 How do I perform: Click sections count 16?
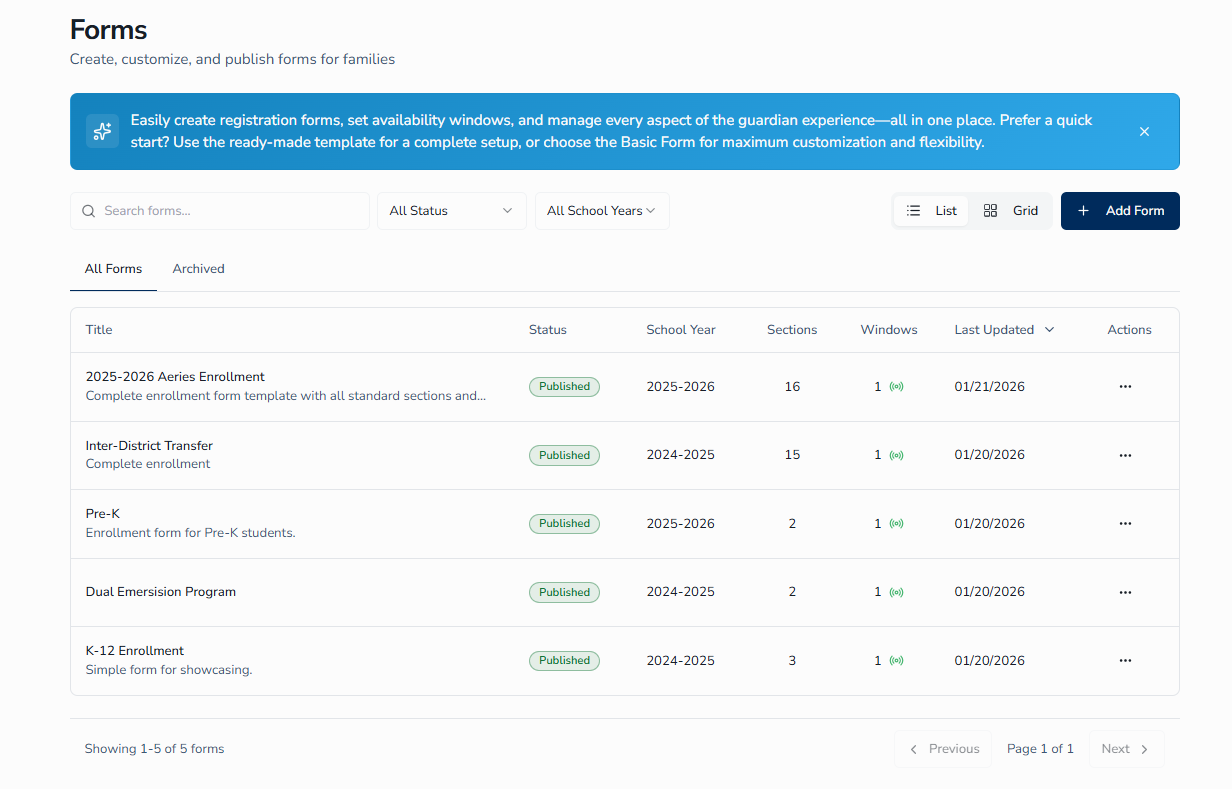[x=792, y=387]
